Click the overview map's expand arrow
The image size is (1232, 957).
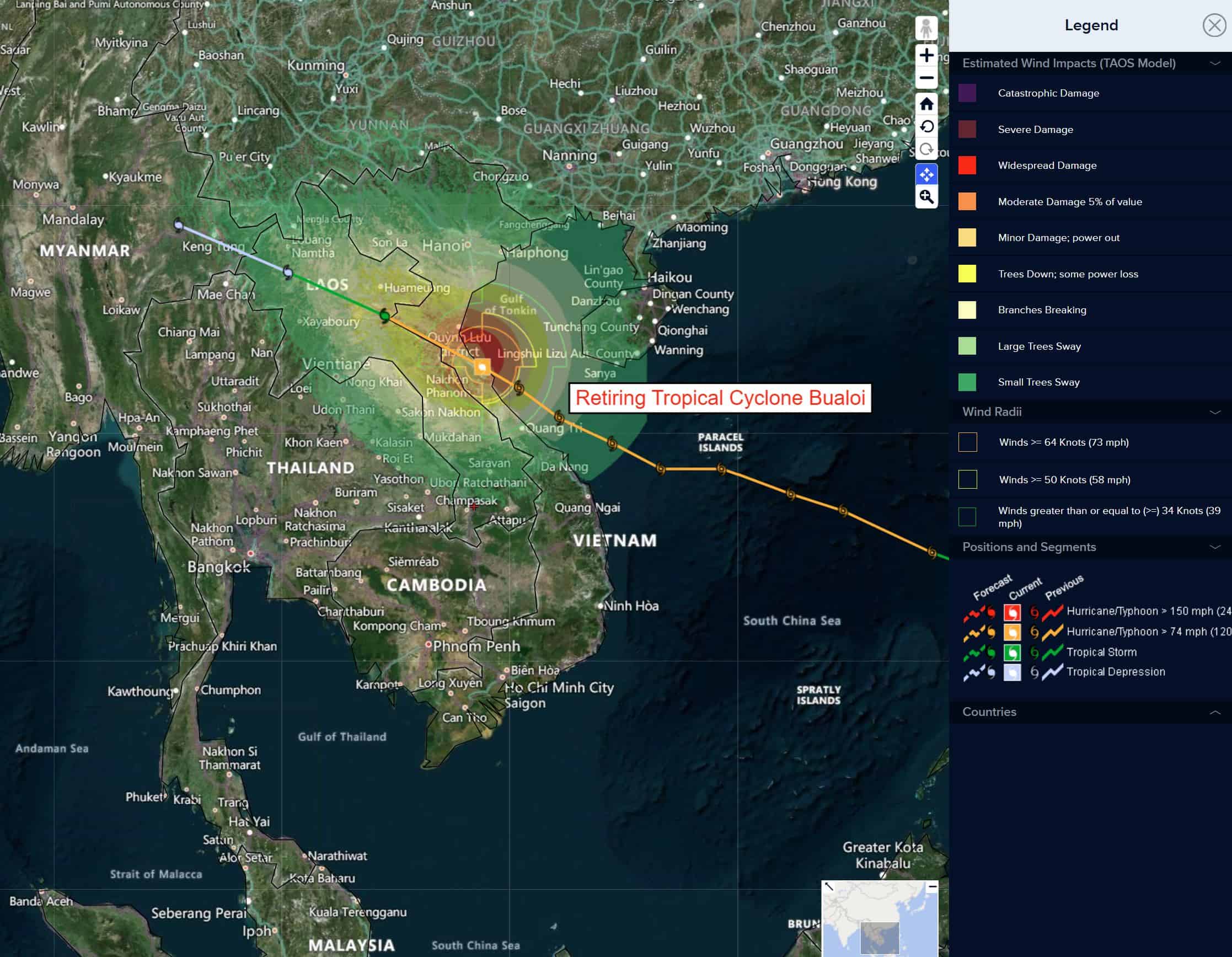pos(829,886)
